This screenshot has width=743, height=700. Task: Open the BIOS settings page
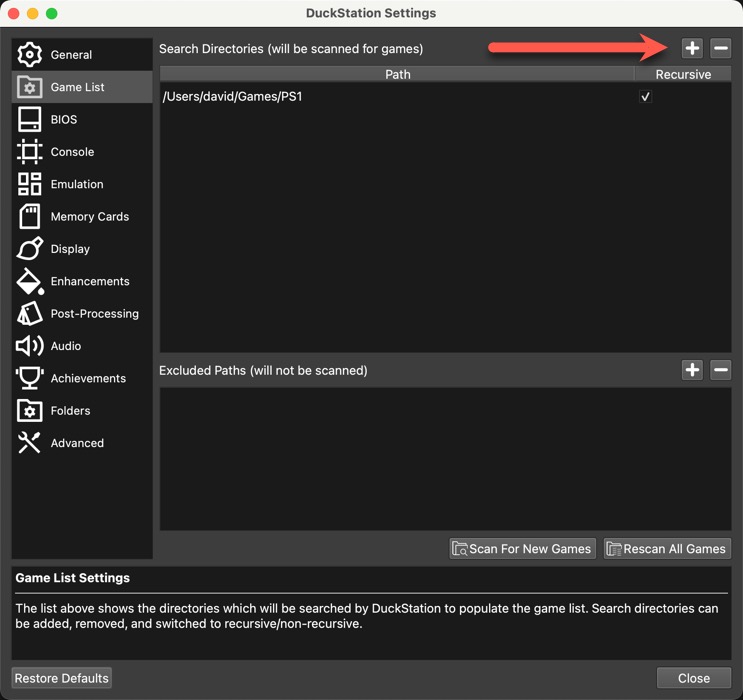[x=82, y=119]
